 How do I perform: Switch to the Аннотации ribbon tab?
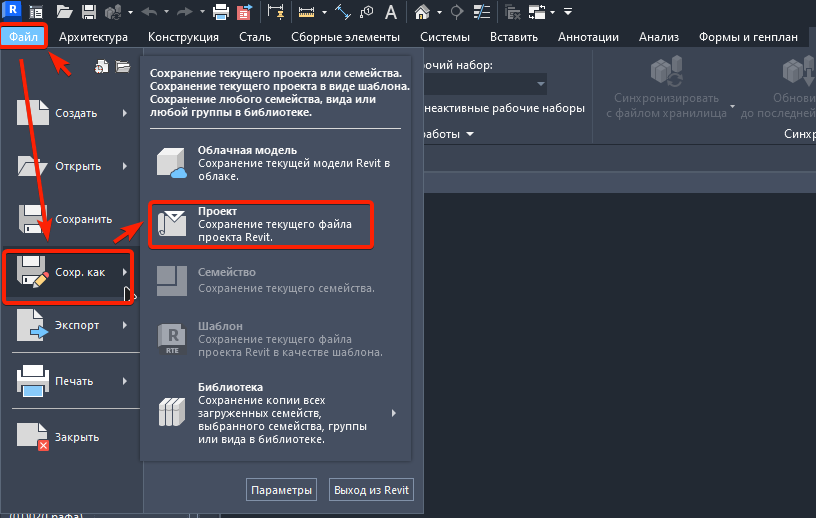click(x=588, y=37)
